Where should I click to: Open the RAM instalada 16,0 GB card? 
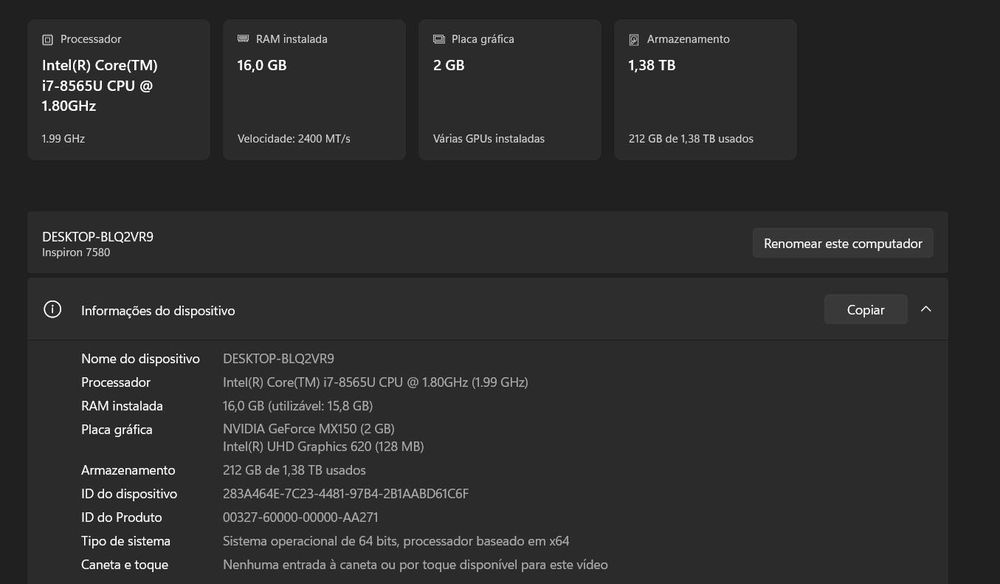314,89
